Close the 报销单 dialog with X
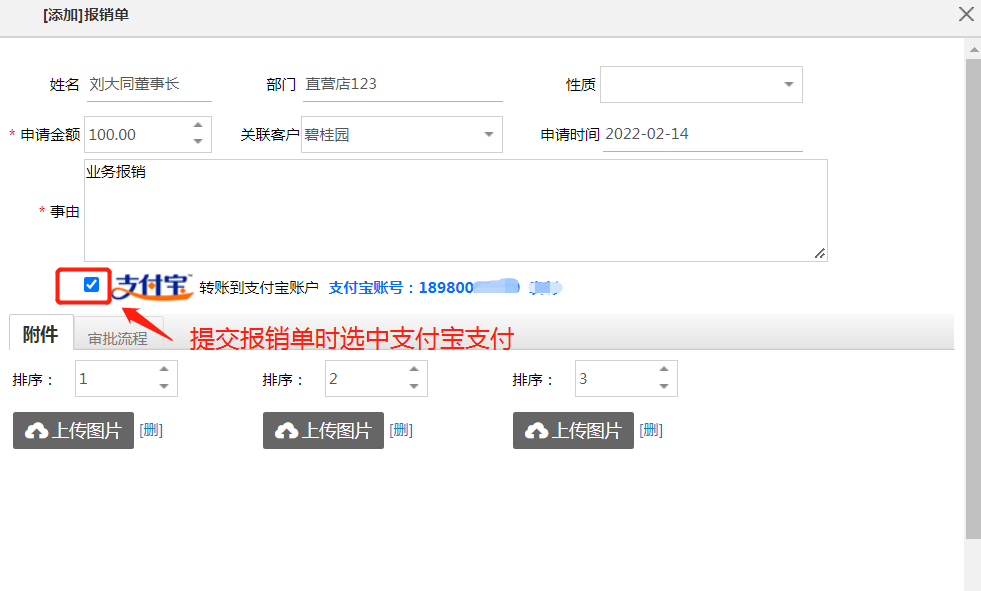Screen dimensions: 981x591 pos(966,14)
